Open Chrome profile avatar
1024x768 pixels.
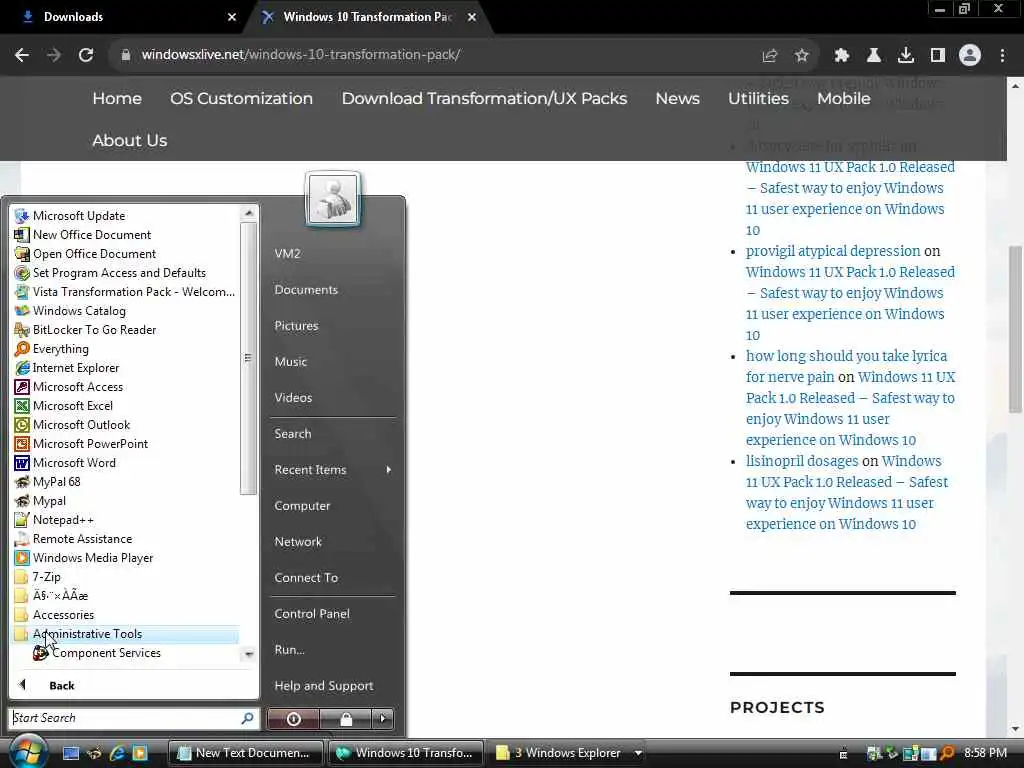pyautogui.click(x=970, y=55)
